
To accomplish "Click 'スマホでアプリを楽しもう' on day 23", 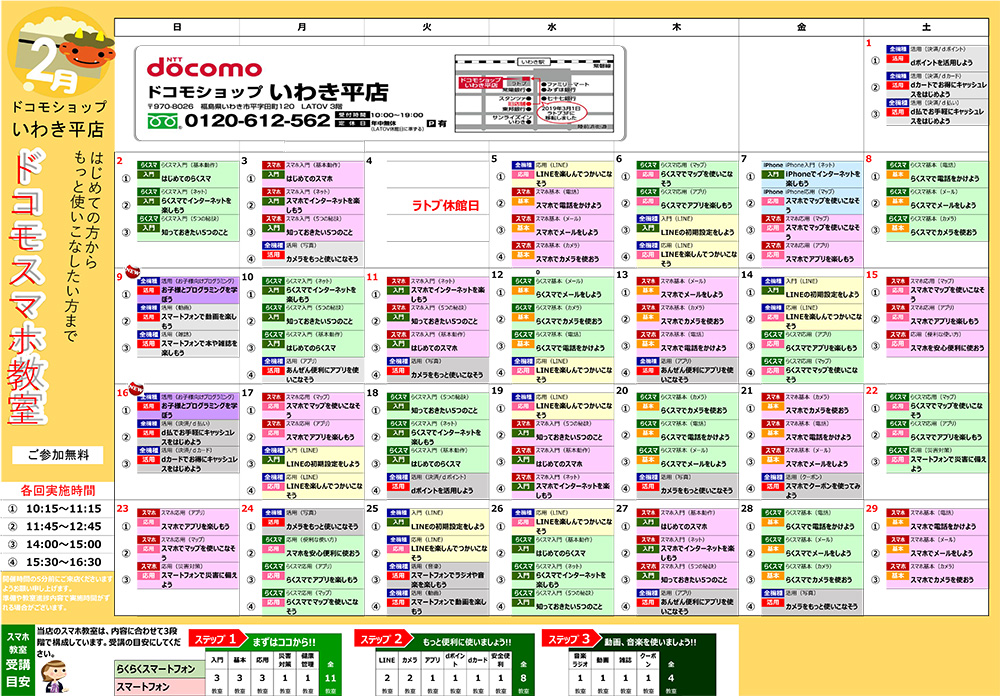I will (x=195, y=526).
